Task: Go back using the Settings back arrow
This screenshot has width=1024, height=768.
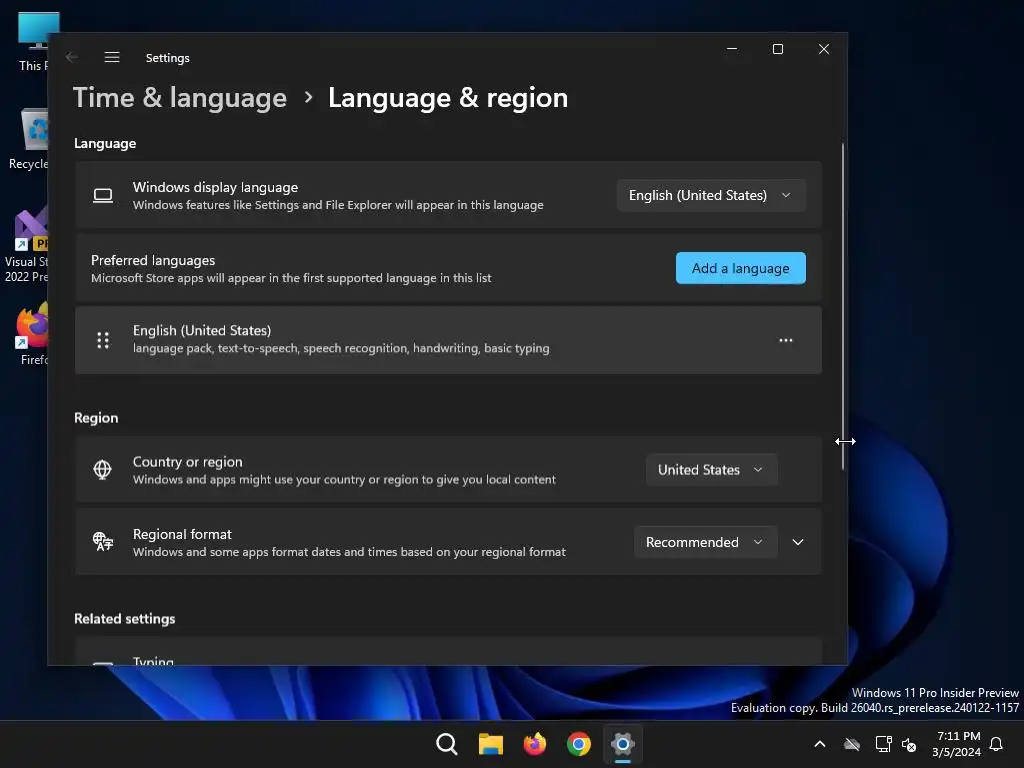Action: click(x=72, y=57)
